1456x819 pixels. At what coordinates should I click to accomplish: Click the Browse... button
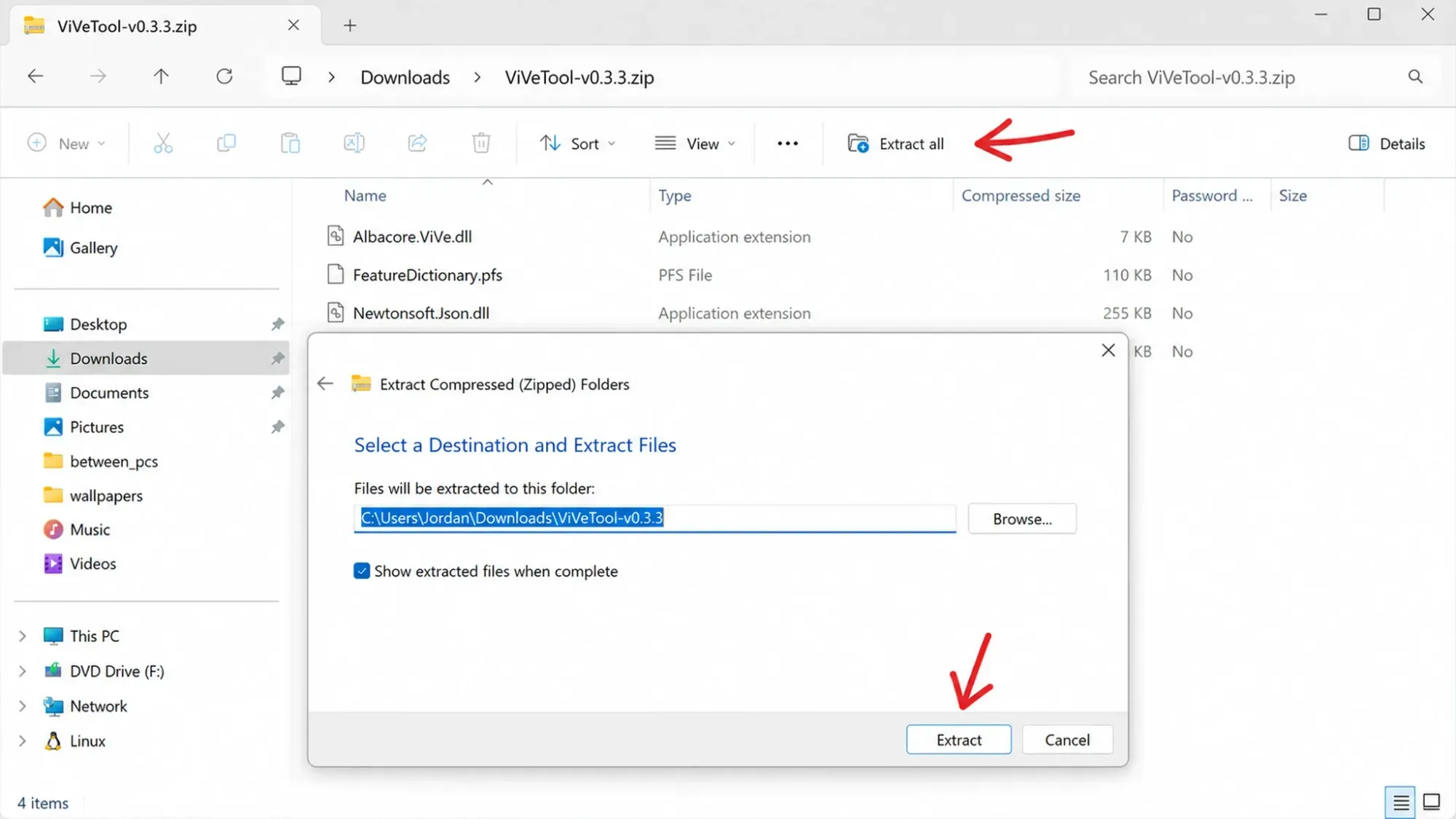(1022, 519)
